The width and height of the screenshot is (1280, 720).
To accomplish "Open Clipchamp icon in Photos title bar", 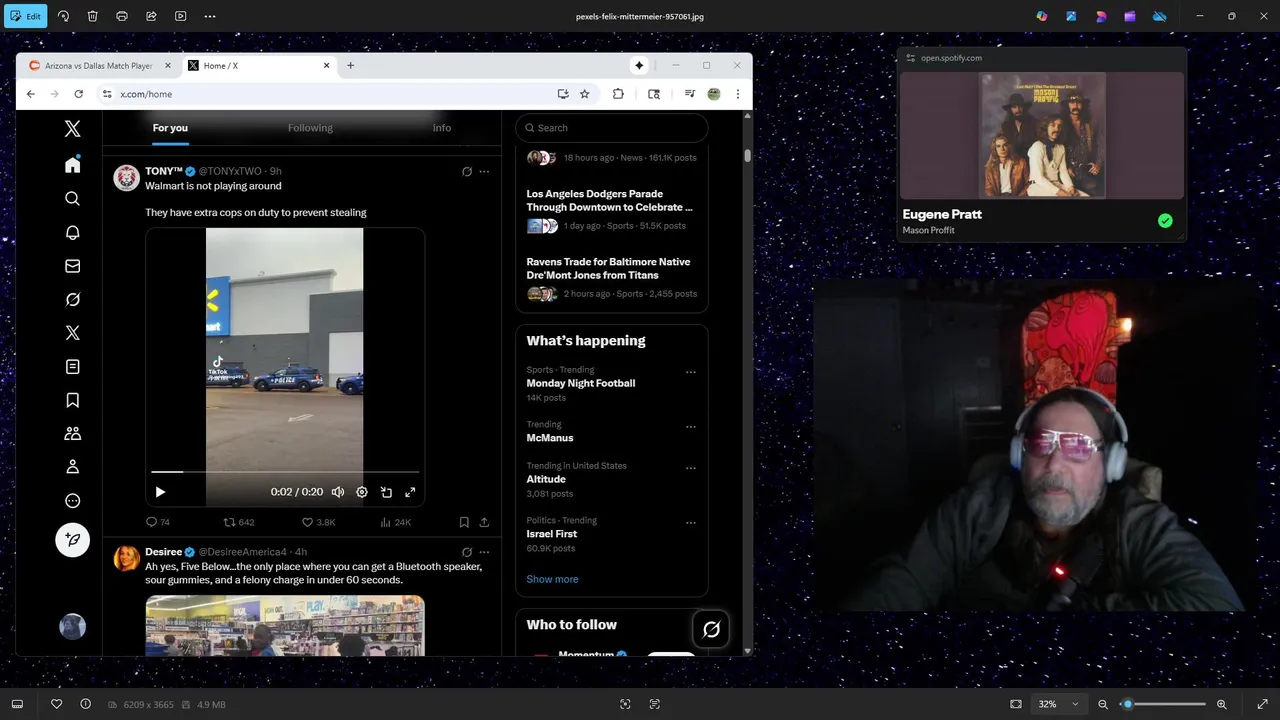I will [x=1130, y=16].
